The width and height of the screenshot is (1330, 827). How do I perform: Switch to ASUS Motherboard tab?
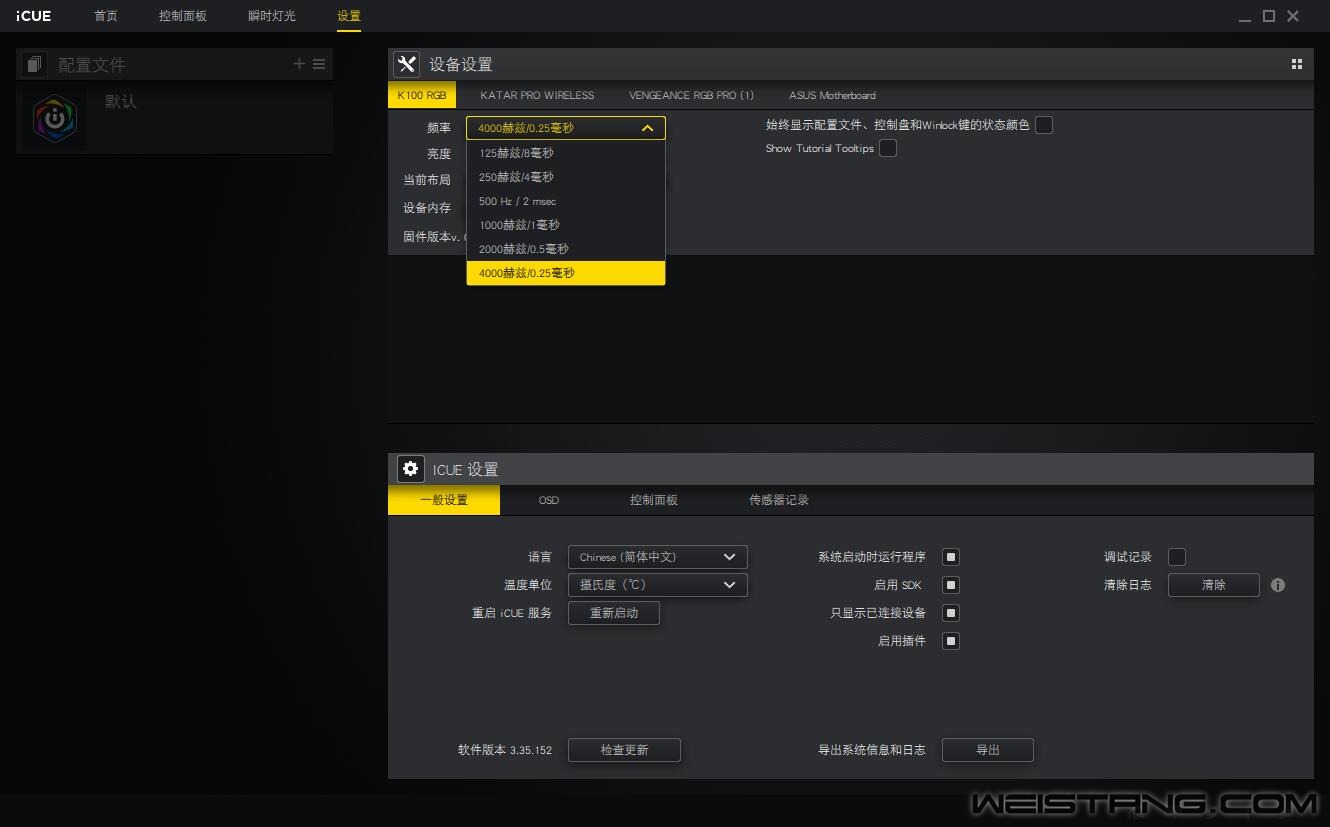pos(832,95)
